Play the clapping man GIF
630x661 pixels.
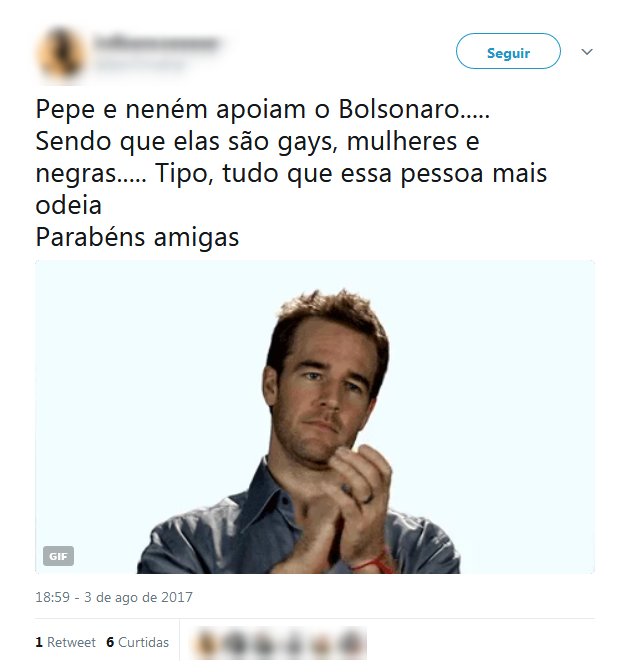tap(315, 417)
